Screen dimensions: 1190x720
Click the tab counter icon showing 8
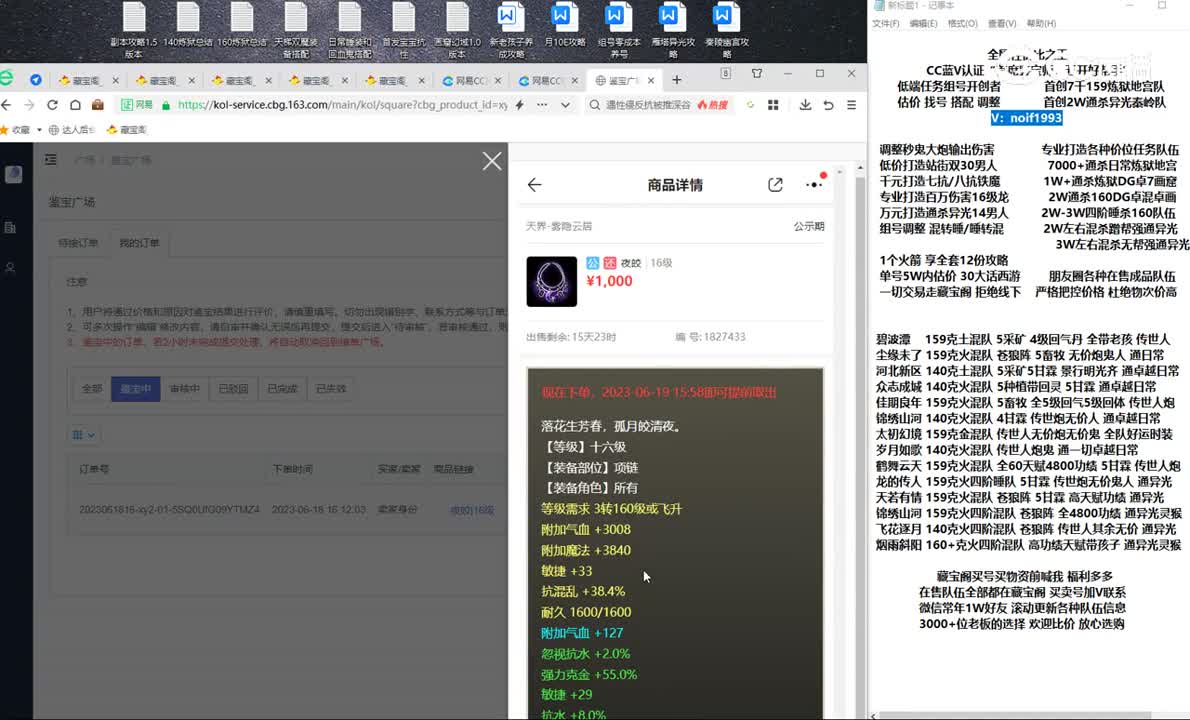coord(726,74)
